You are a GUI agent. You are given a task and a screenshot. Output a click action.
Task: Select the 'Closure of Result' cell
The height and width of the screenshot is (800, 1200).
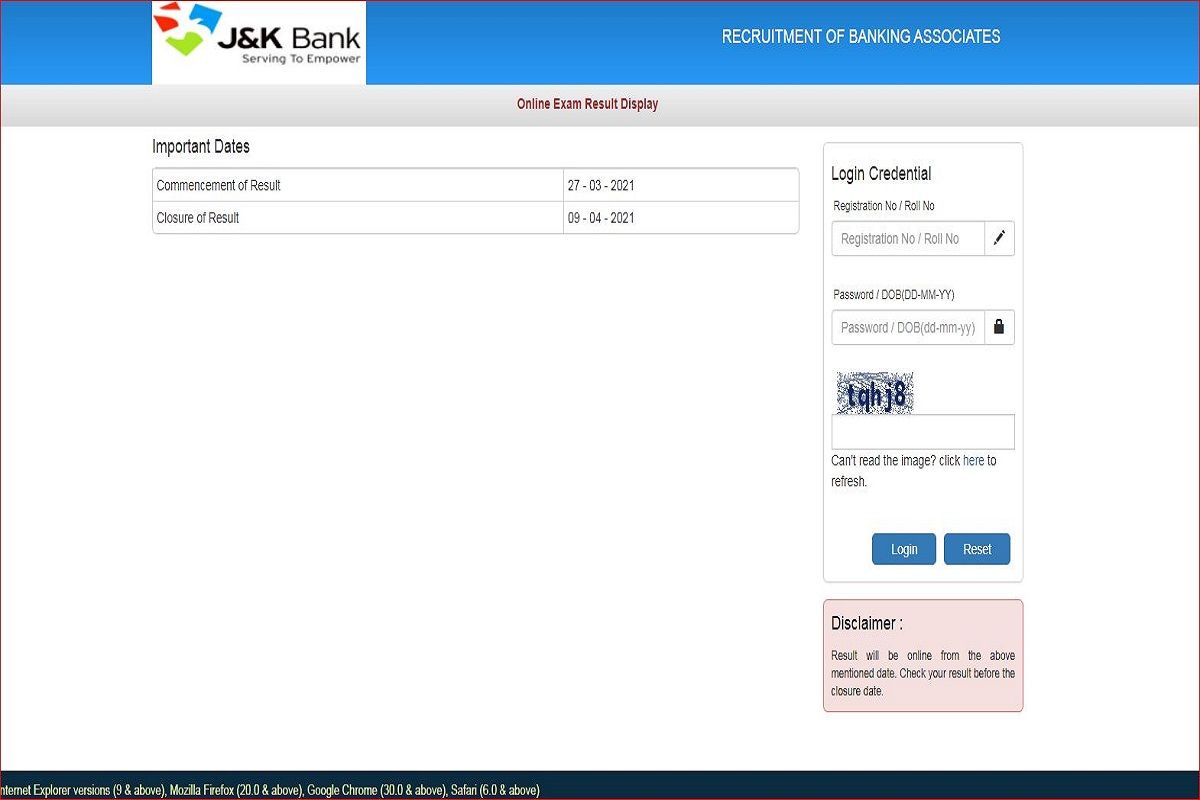tap(358, 218)
